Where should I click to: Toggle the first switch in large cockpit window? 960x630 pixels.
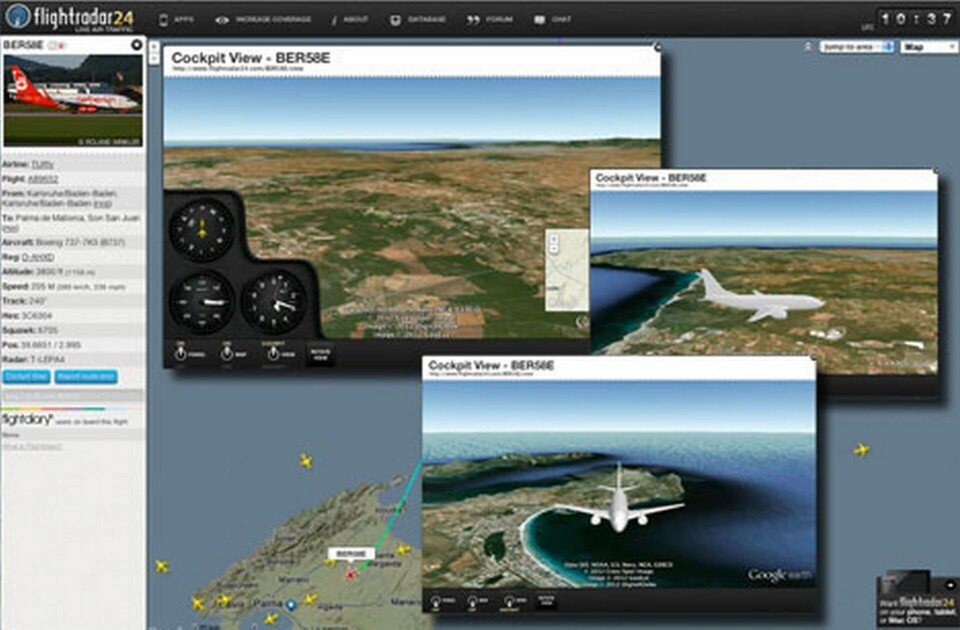(181, 353)
